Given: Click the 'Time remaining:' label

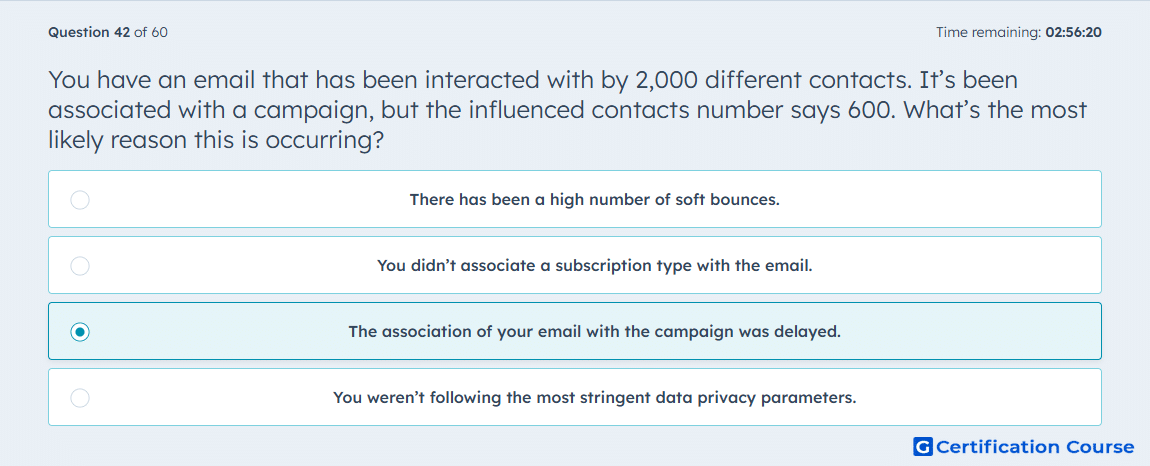Looking at the screenshot, I should click(x=988, y=33).
